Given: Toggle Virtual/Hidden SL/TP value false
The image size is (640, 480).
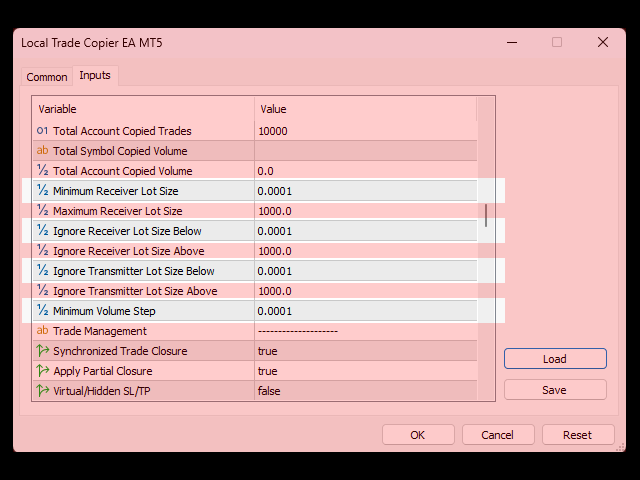Looking at the screenshot, I should (x=366, y=391).
